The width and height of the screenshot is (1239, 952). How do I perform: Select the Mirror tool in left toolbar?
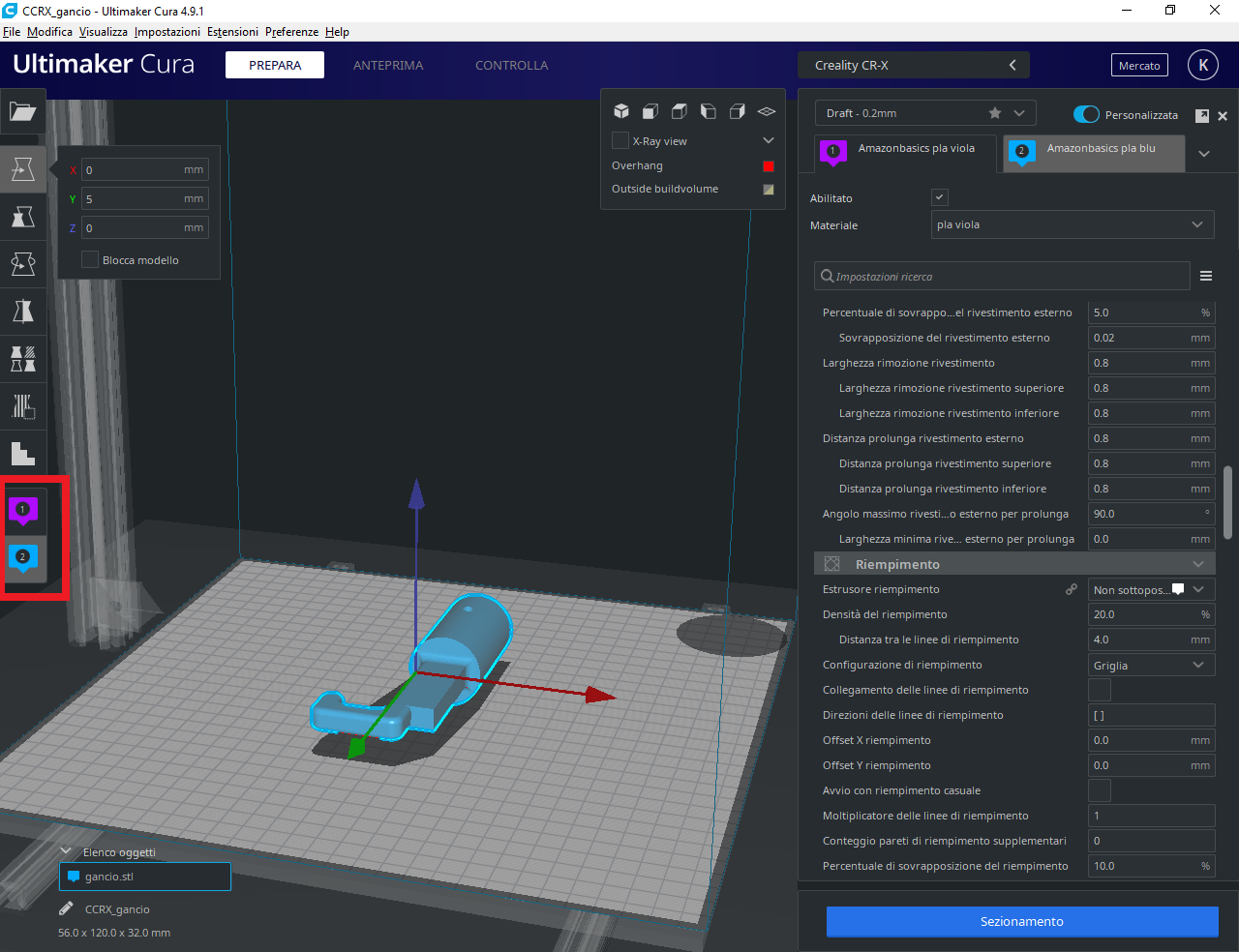(22, 311)
